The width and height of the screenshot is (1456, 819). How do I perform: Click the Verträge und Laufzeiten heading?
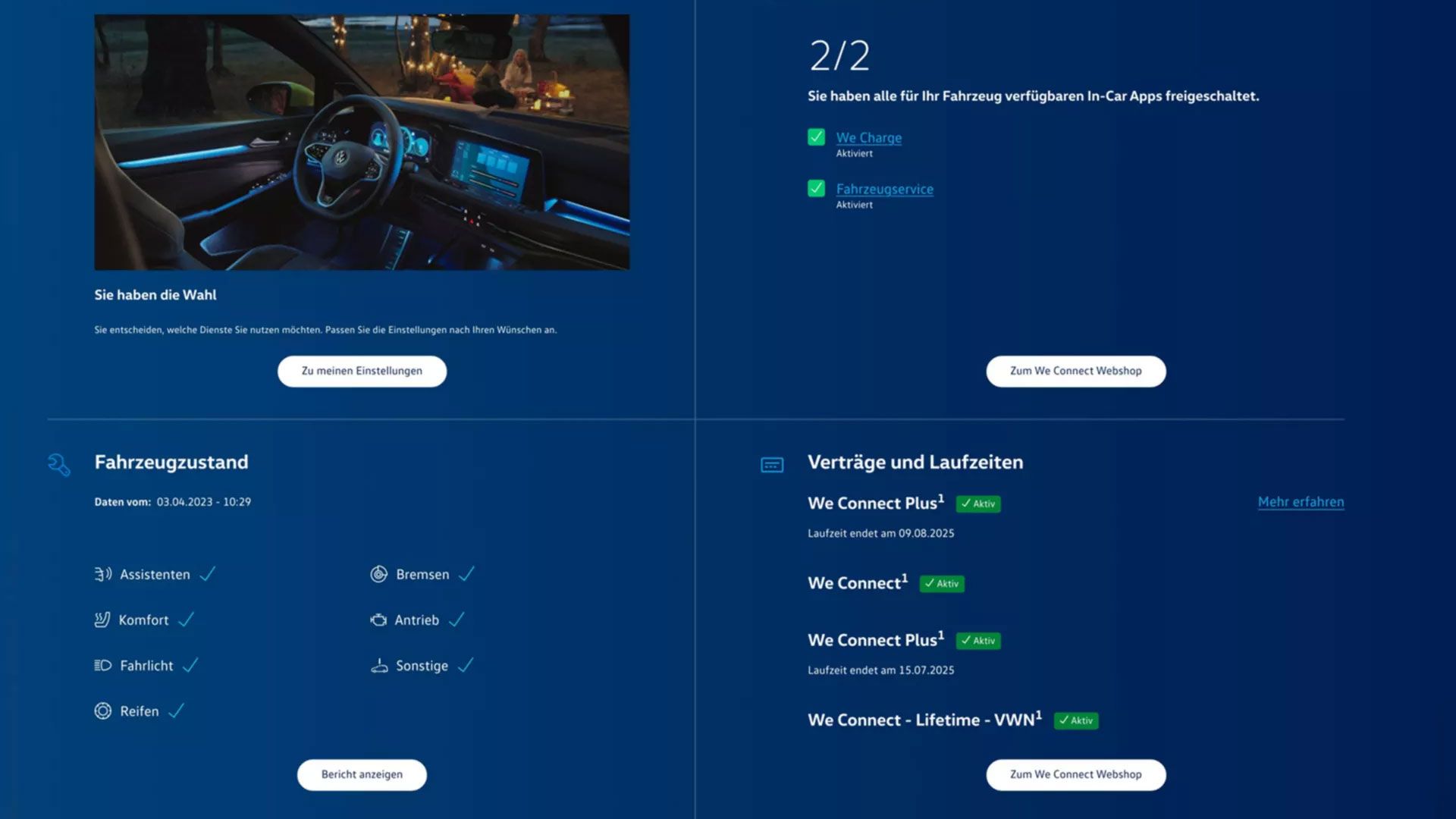pos(915,462)
